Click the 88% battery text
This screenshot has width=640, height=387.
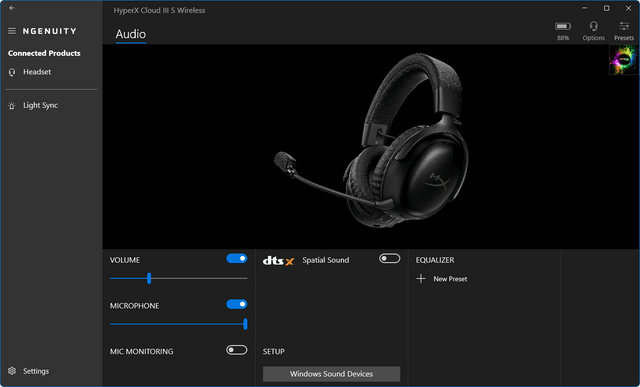click(x=563, y=38)
